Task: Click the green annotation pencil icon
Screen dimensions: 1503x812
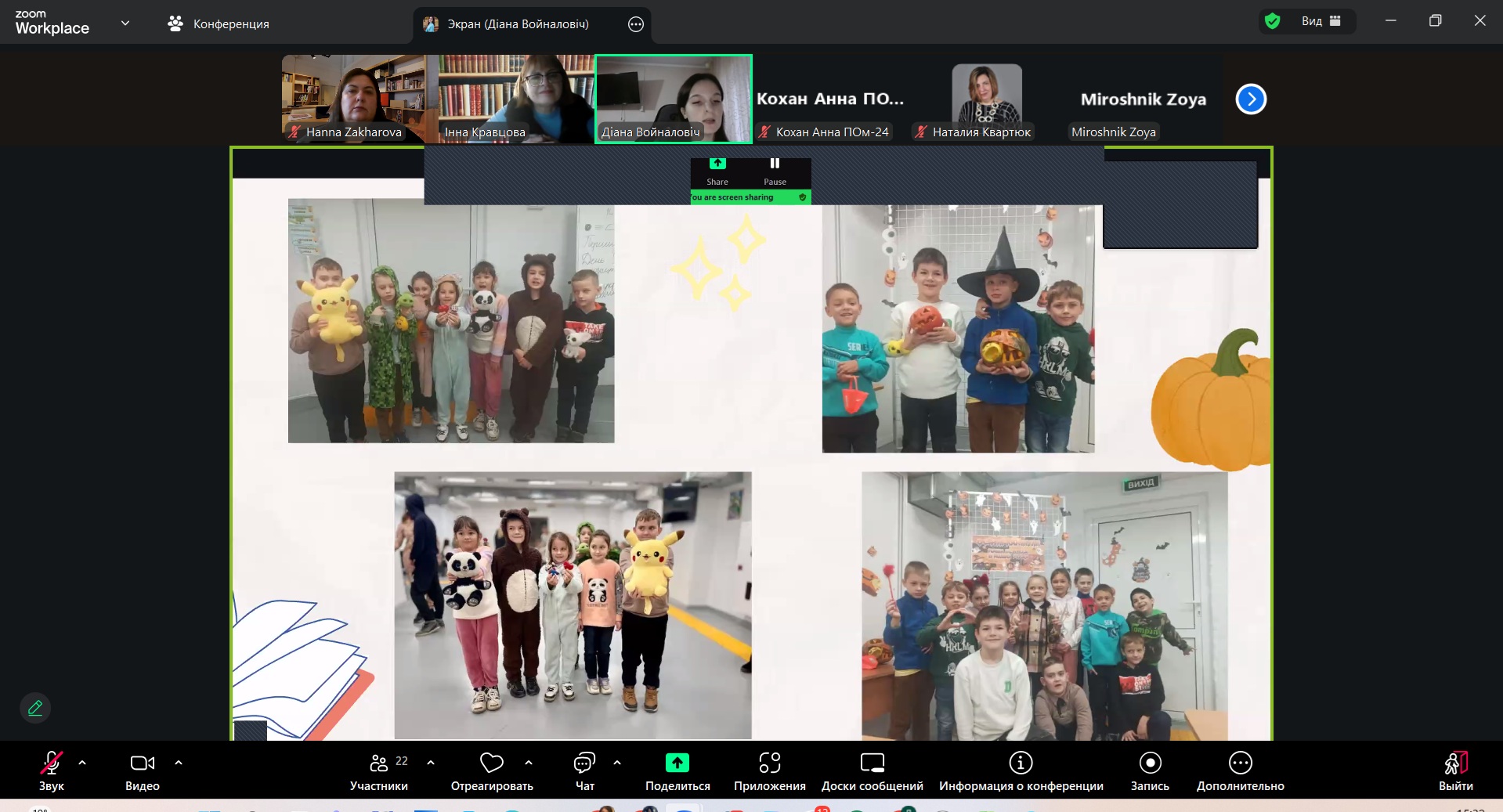Action: pos(35,708)
